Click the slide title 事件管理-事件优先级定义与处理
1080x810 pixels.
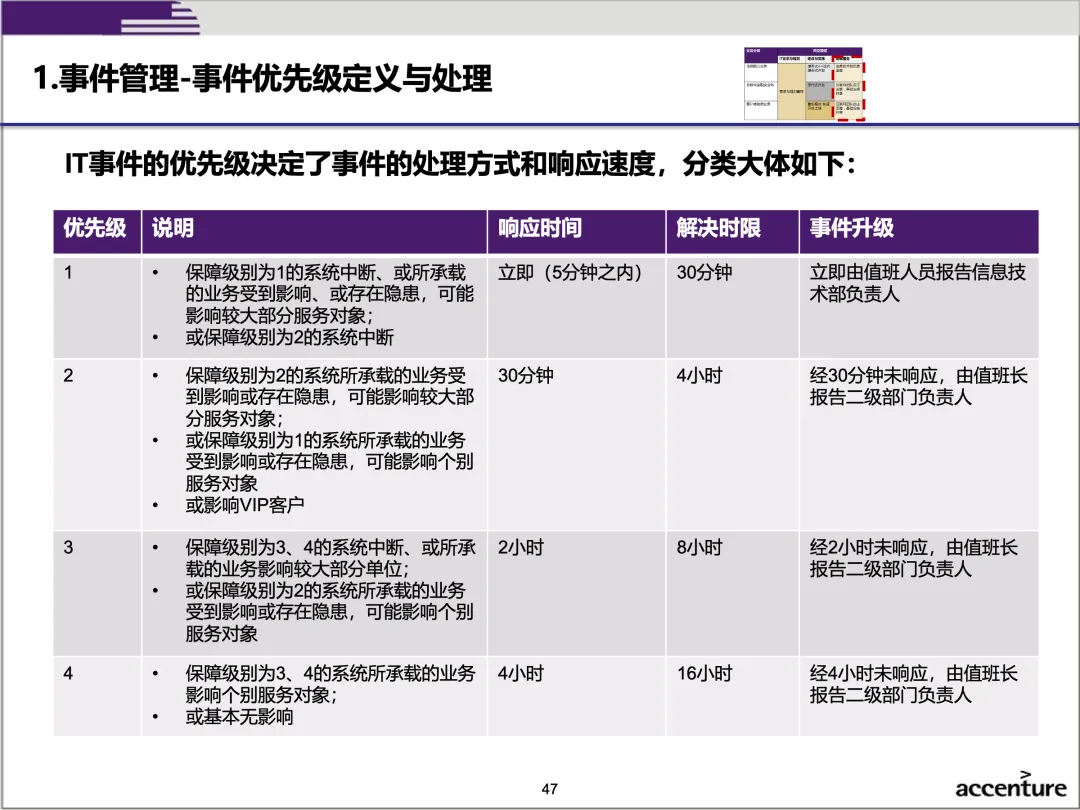262,78
